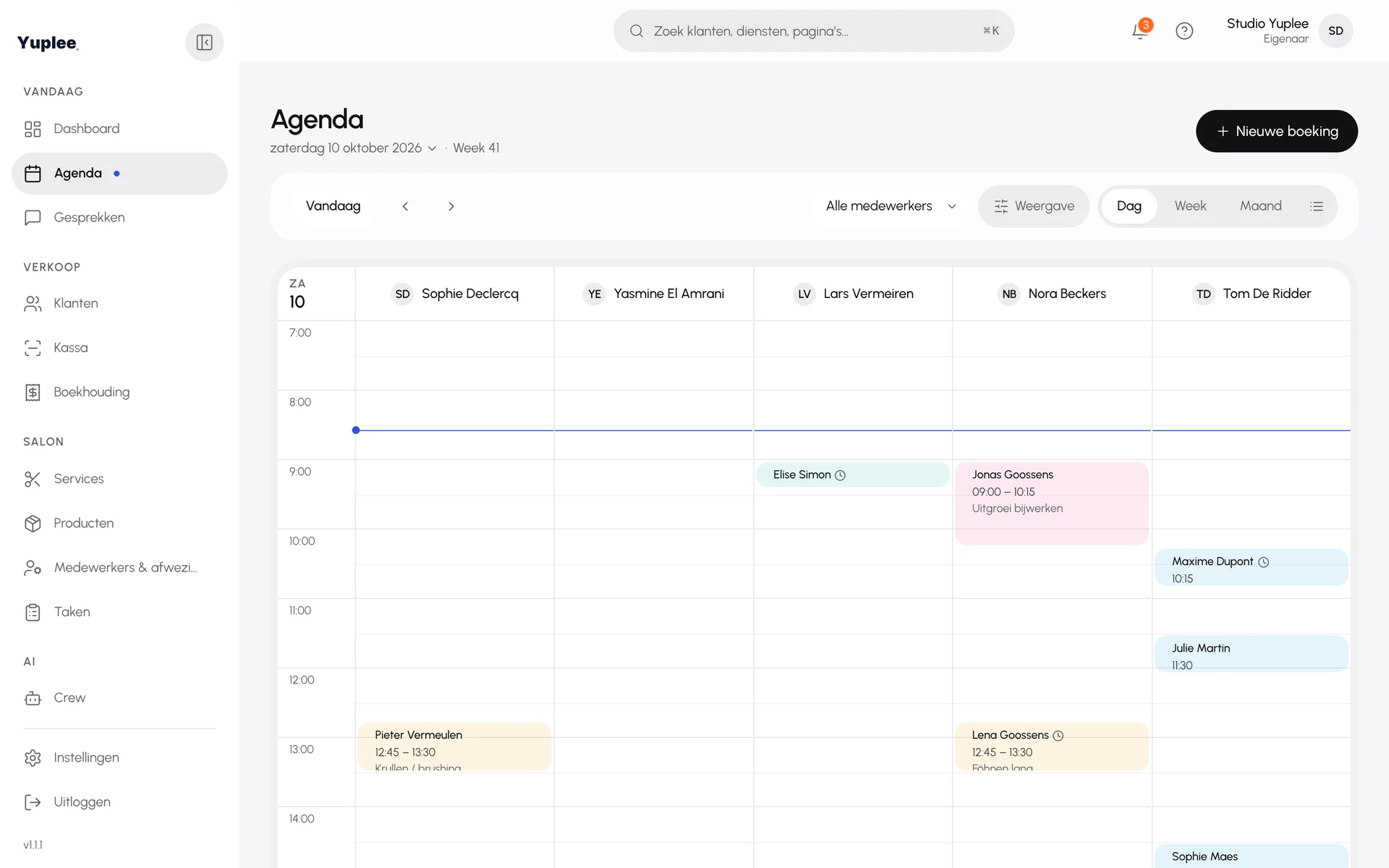Click the Nieuwe boeking button
Image resolution: width=1389 pixels, height=868 pixels.
(1276, 131)
